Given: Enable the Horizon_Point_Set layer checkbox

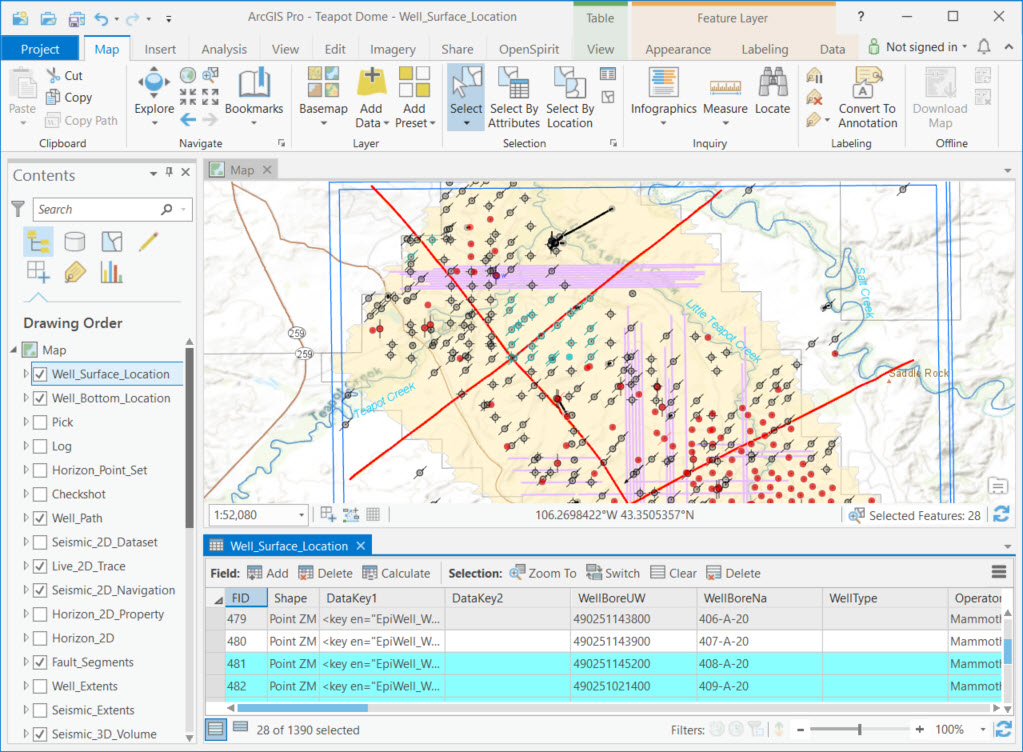Looking at the screenshot, I should coord(40,470).
